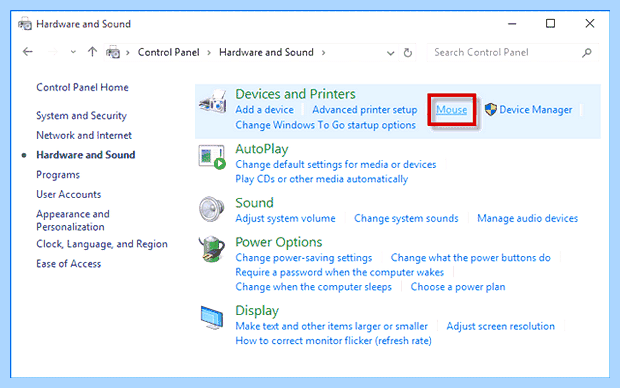Click the AutoPlay icon
Viewport: 620px width, 388px height.
pyautogui.click(x=212, y=157)
